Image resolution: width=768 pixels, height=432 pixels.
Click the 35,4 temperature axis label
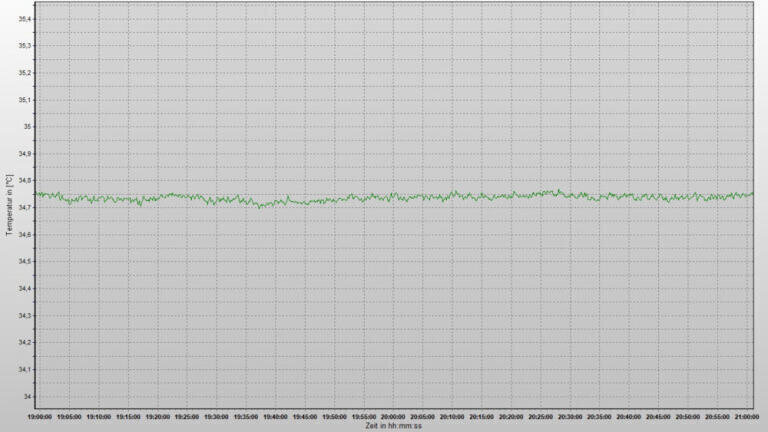pyautogui.click(x=24, y=19)
